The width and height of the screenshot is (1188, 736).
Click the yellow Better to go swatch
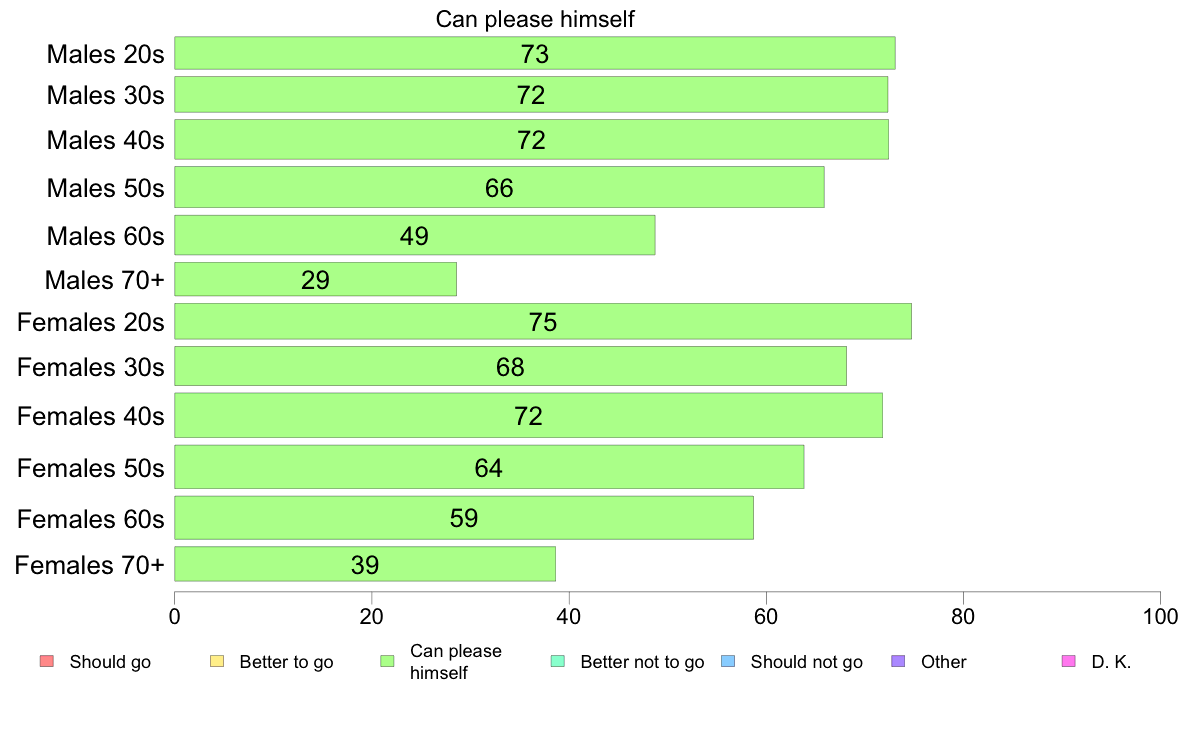tap(217, 661)
